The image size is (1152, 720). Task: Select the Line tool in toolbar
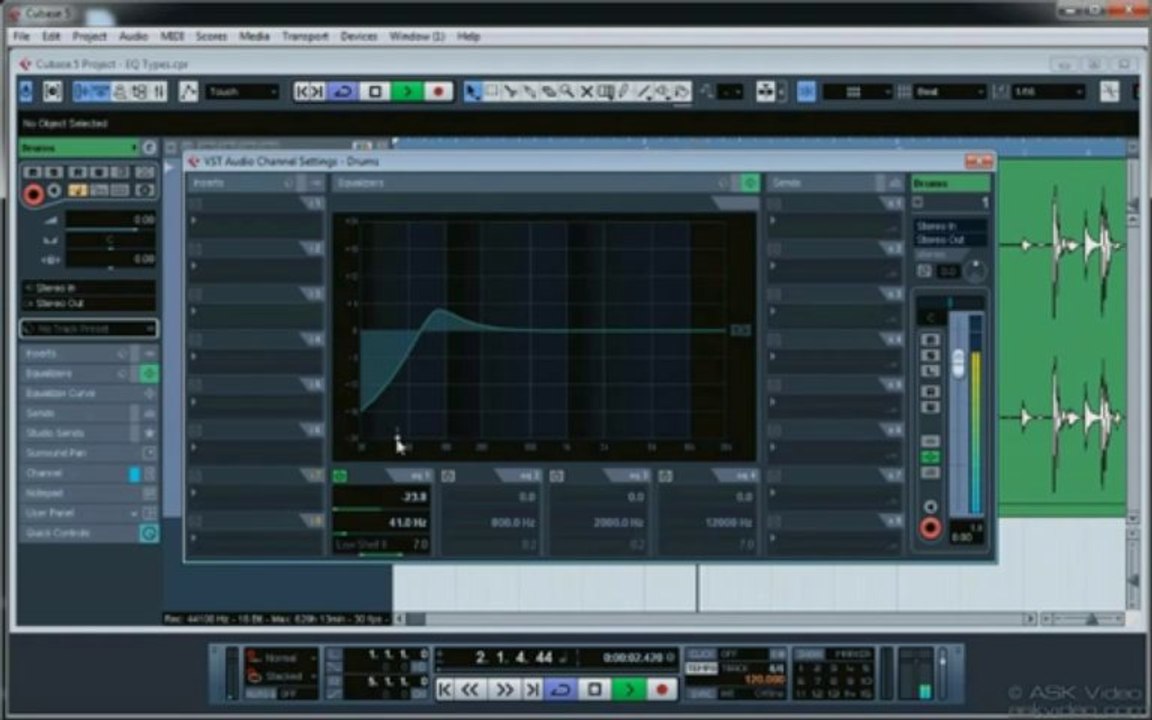click(x=644, y=91)
